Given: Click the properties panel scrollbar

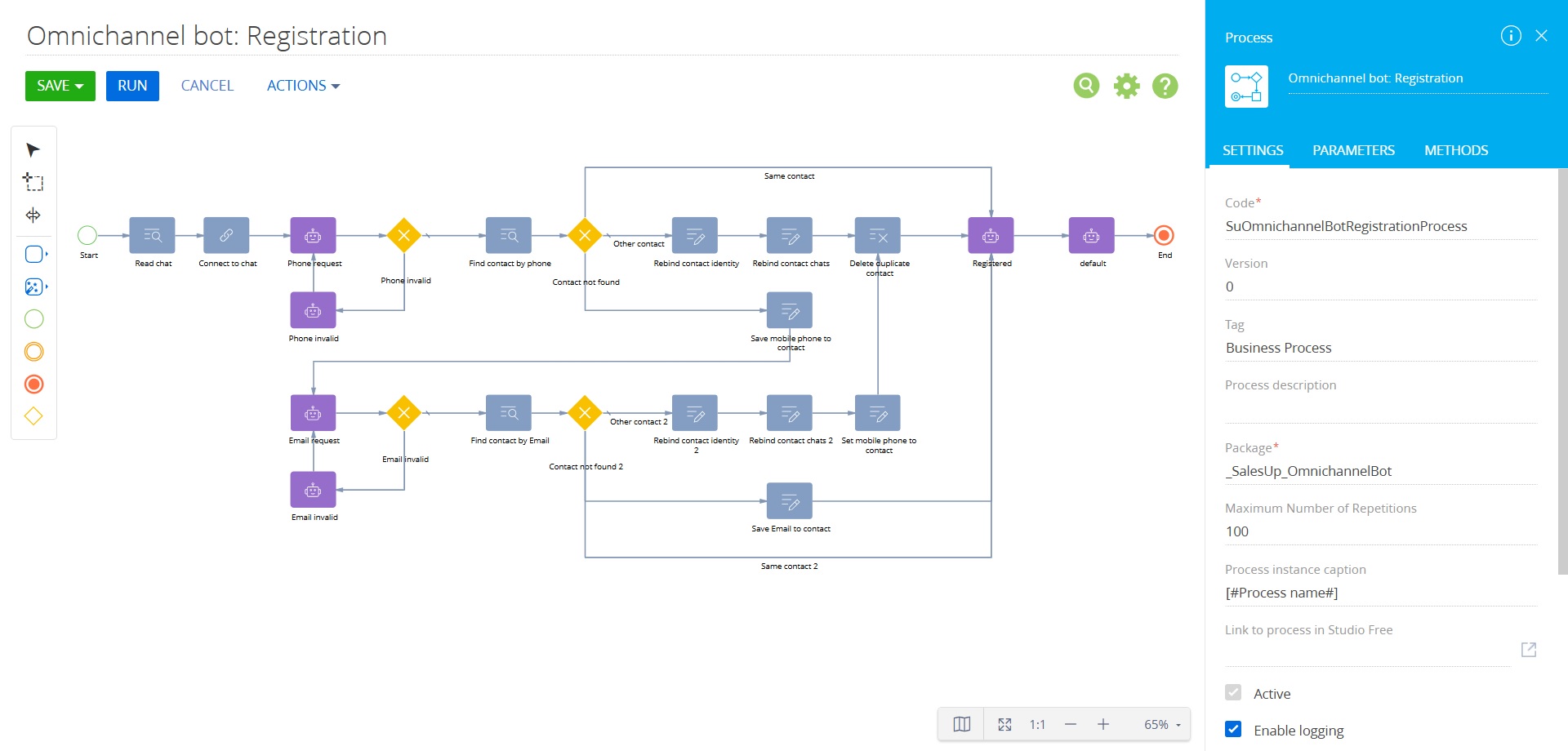Looking at the screenshot, I should coord(1563,371).
